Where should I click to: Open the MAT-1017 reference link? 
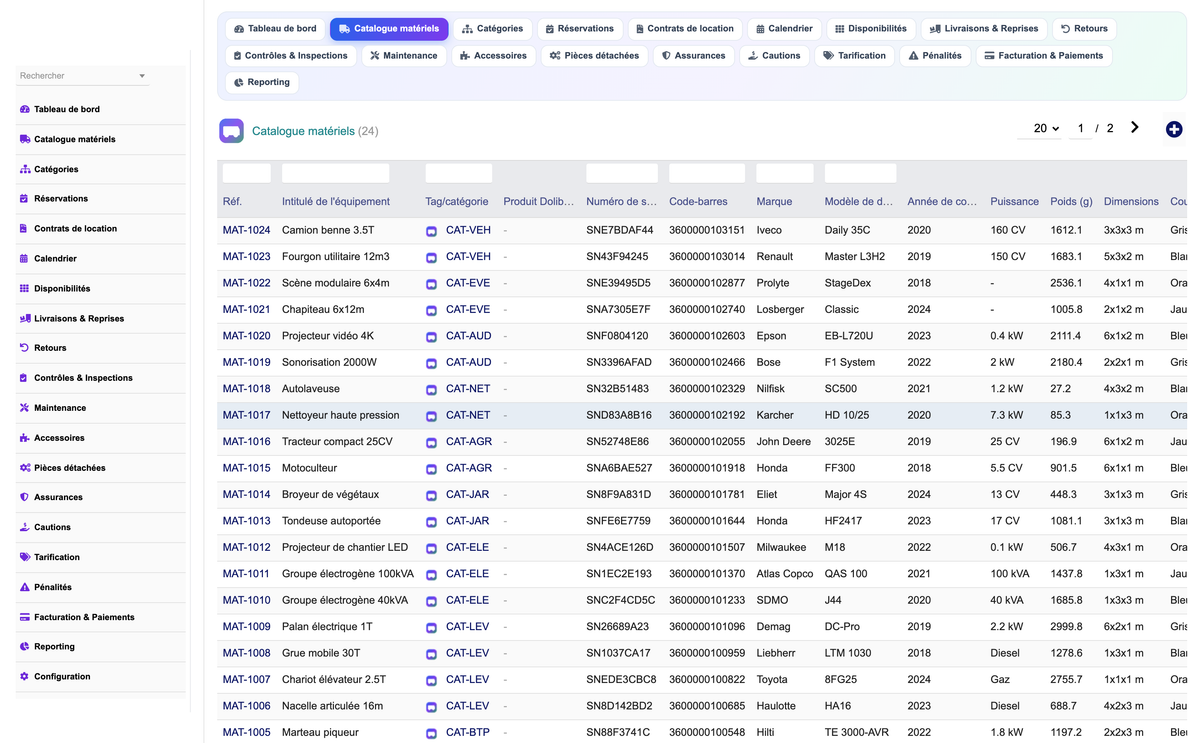(x=246, y=415)
